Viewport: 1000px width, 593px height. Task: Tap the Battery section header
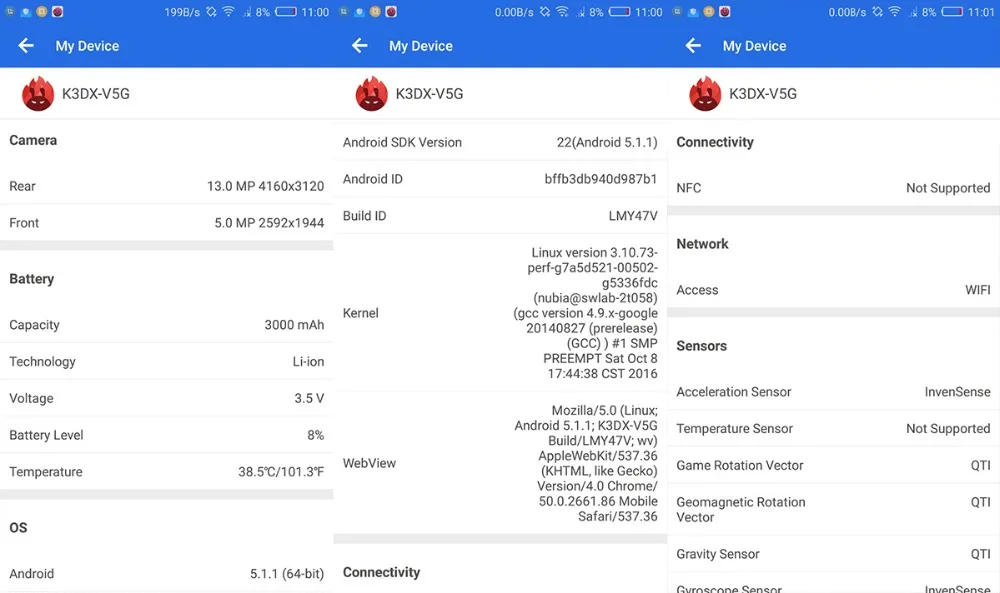coord(32,279)
